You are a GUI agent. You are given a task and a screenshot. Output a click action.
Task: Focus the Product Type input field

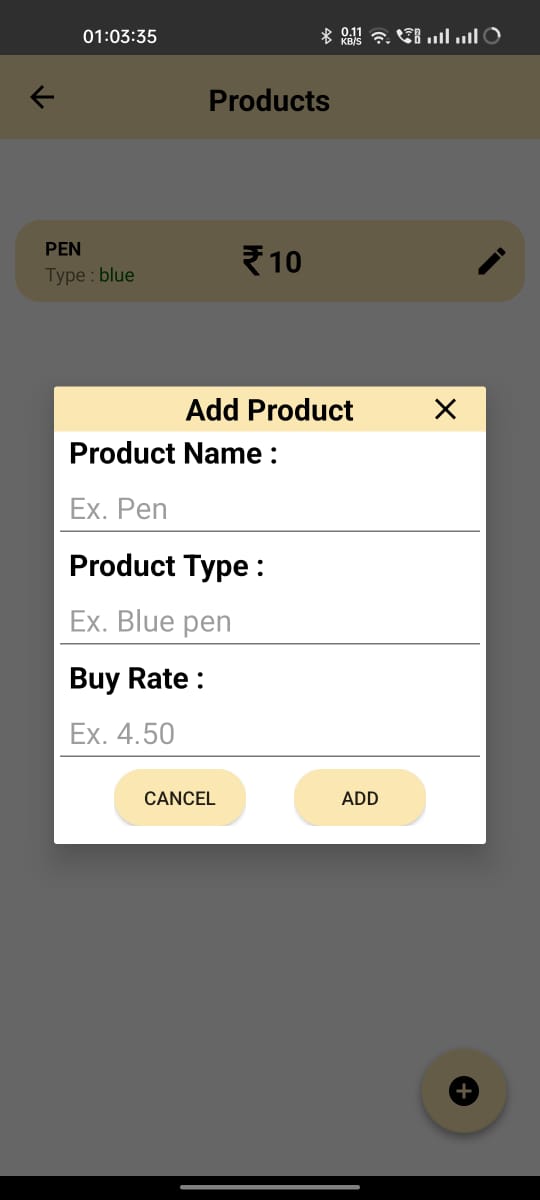[x=270, y=622]
